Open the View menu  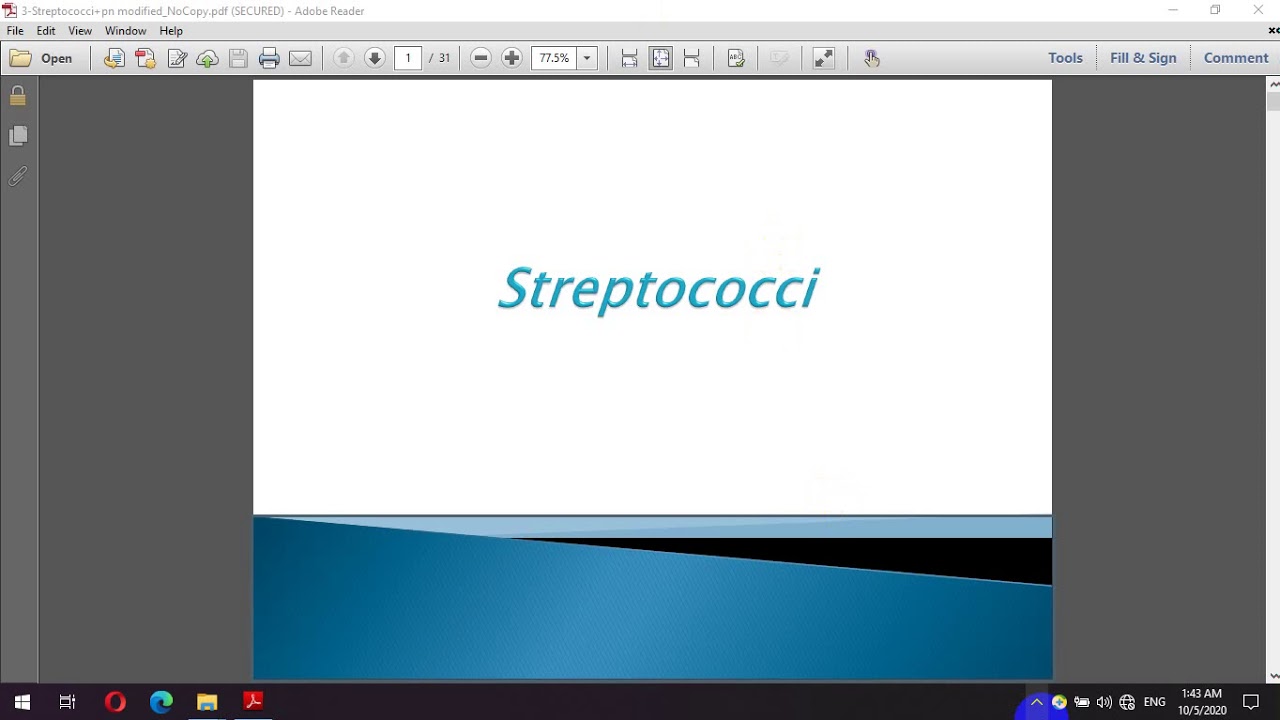[80, 31]
